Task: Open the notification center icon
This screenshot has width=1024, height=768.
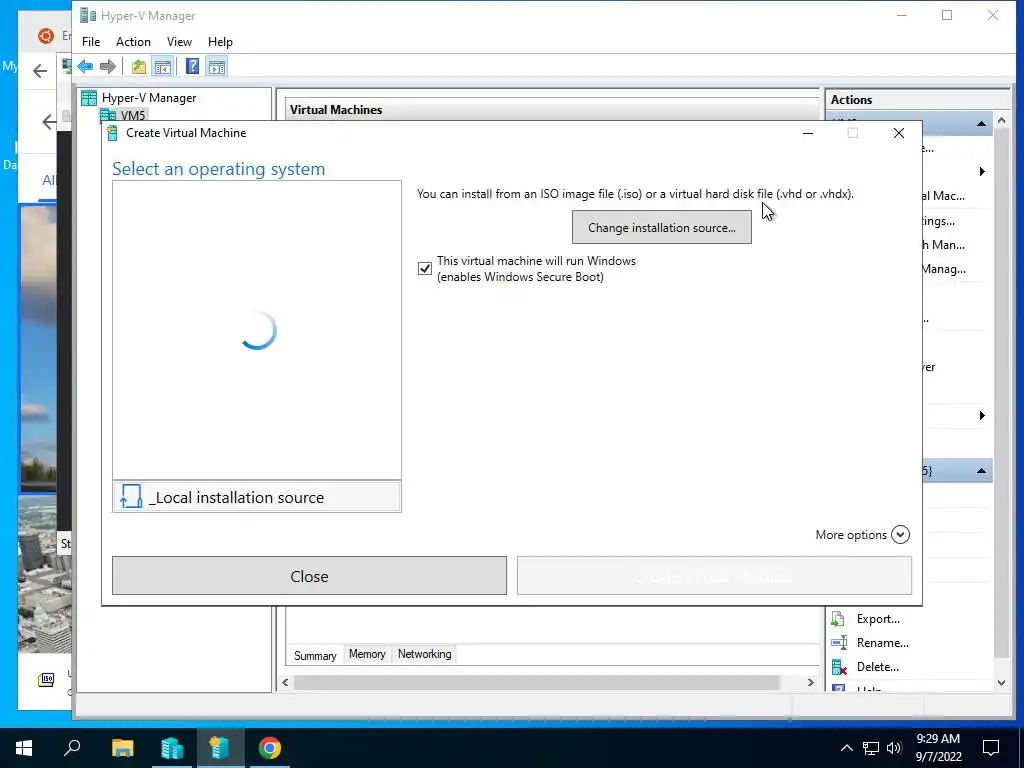Action: tap(991, 748)
